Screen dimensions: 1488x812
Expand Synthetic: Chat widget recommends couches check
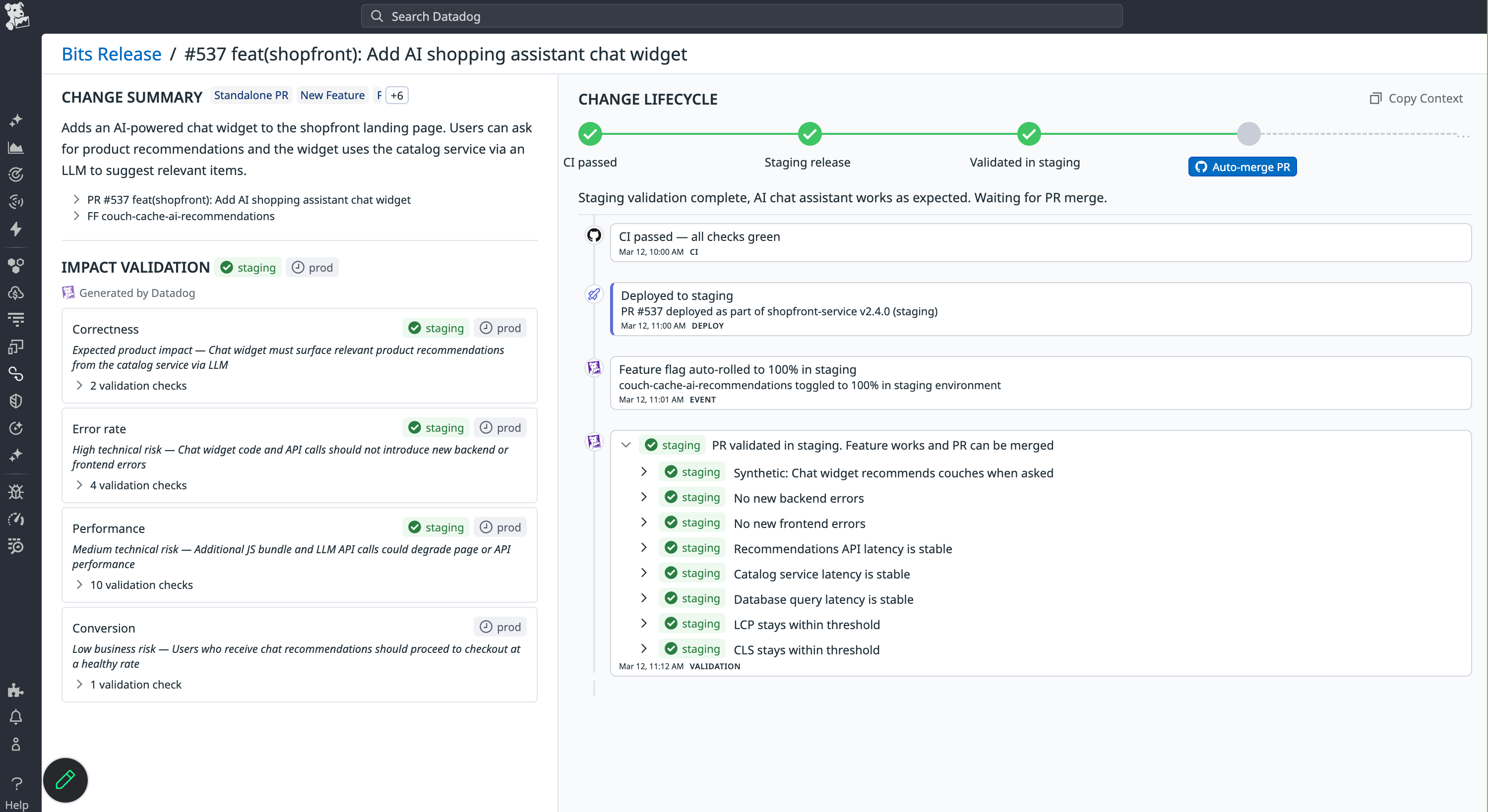(x=644, y=472)
